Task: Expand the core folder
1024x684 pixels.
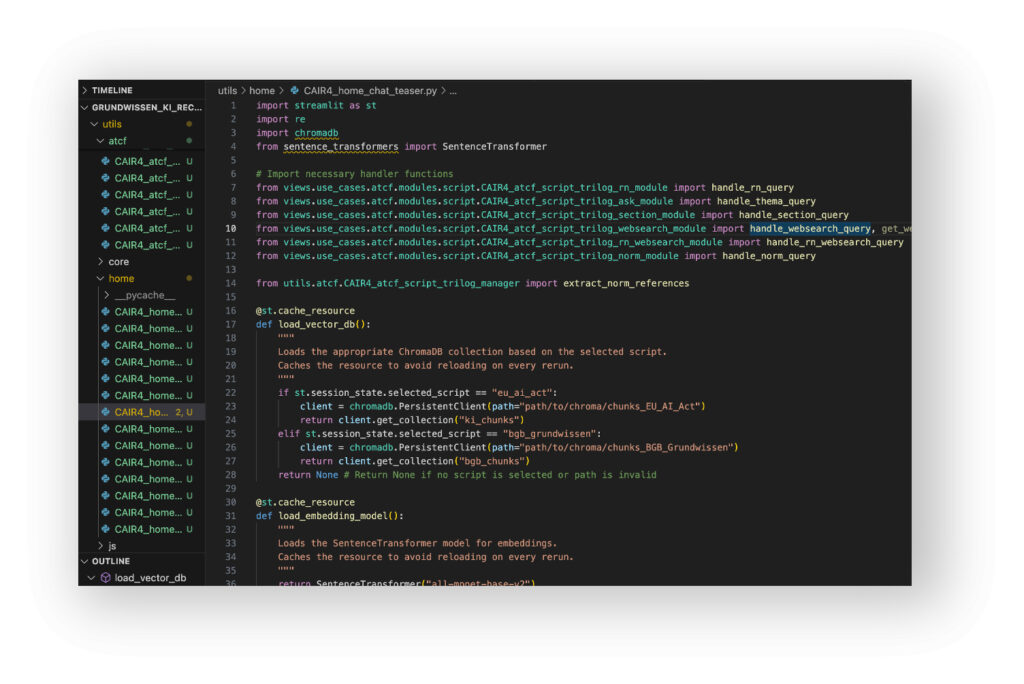Action: (x=101, y=262)
